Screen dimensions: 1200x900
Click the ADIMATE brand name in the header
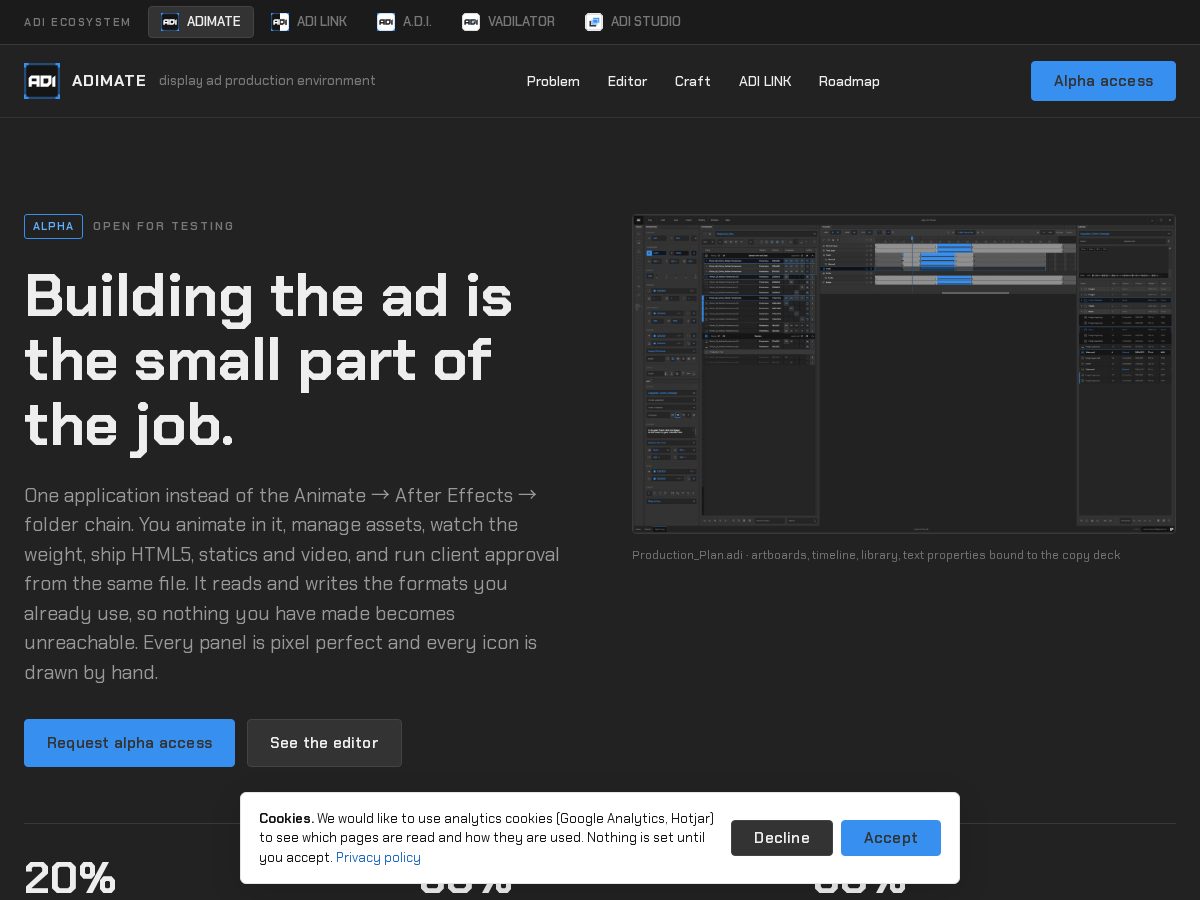(x=109, y=81)
